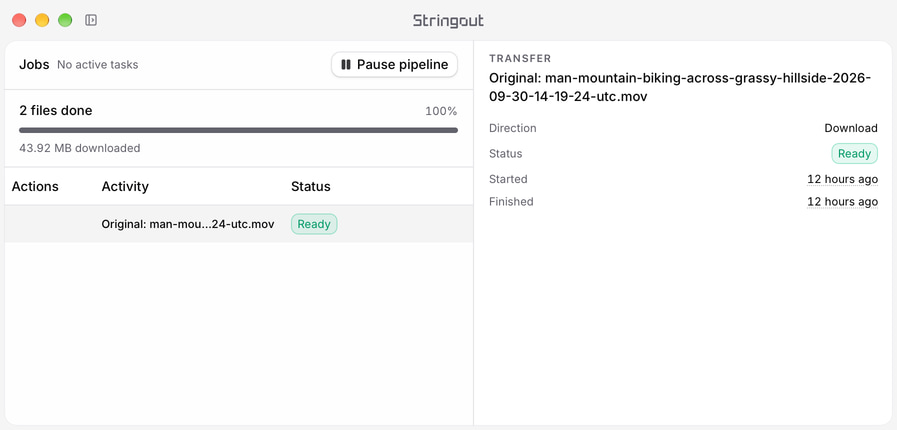Click the Finished '12 hours ago' value
This screenshot has height=430, width=897.
(x=842, y=202)
